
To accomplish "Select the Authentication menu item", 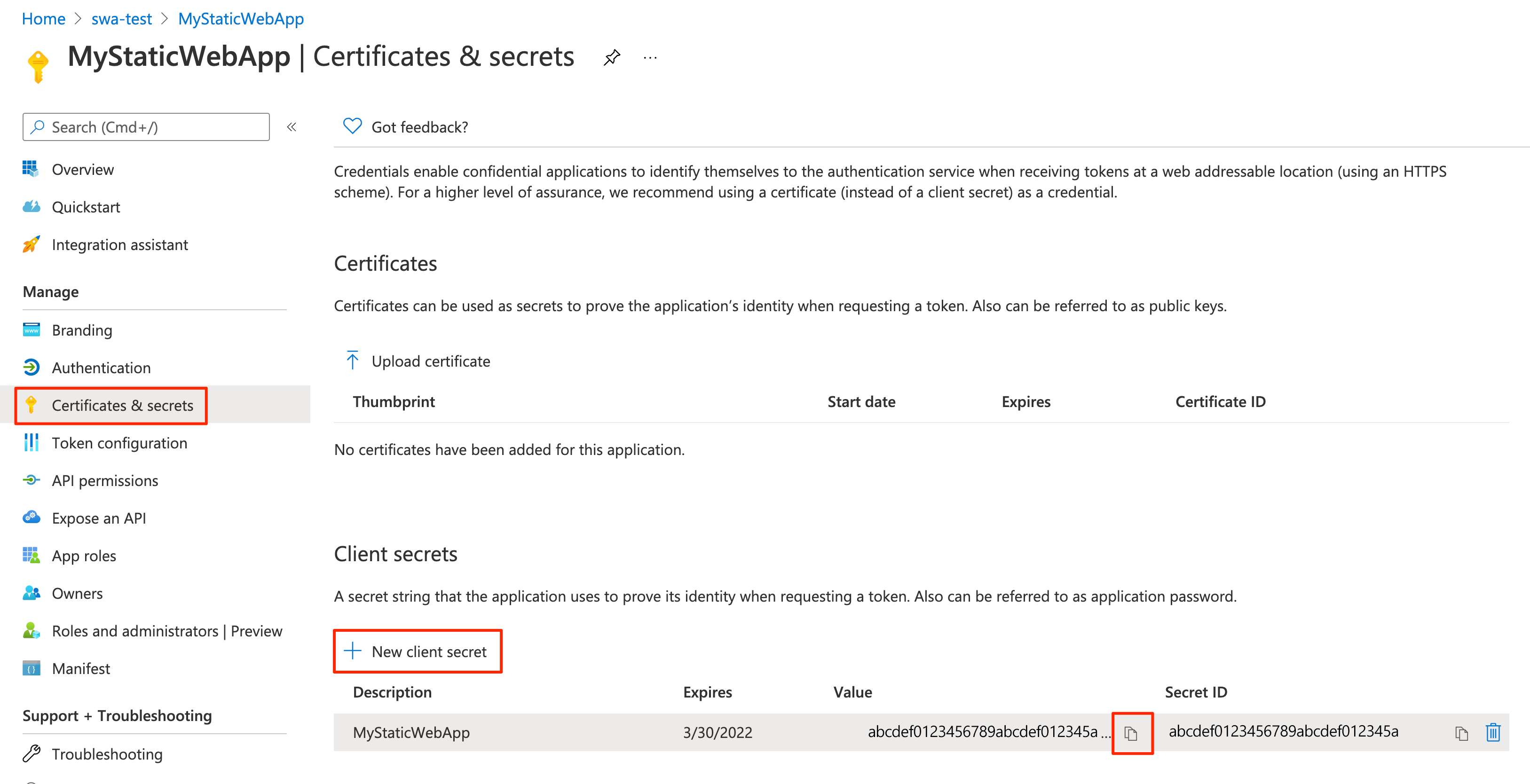I will coord(100,367).
